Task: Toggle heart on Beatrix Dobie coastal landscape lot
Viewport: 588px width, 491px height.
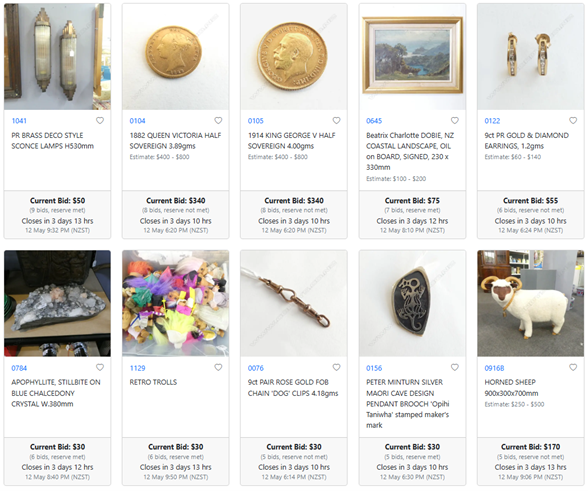Action: click(454, 120)
